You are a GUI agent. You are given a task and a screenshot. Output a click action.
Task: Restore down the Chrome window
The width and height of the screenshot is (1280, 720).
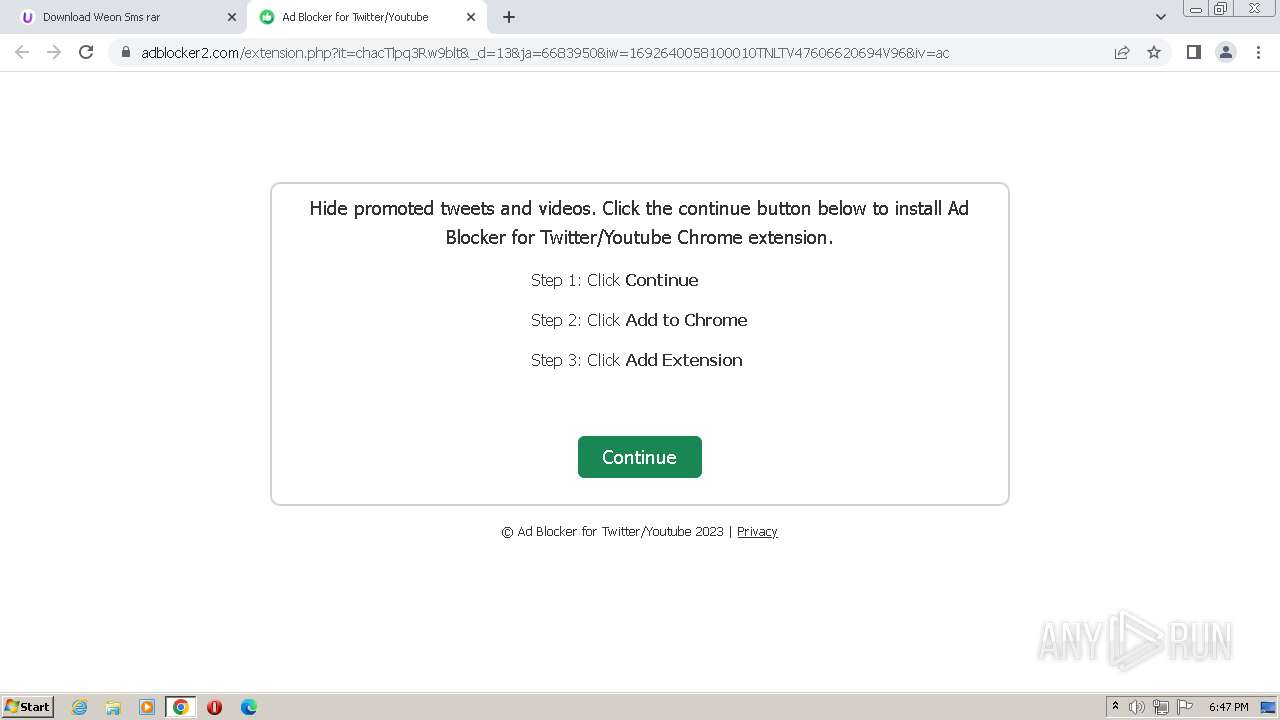(1221, 9)
